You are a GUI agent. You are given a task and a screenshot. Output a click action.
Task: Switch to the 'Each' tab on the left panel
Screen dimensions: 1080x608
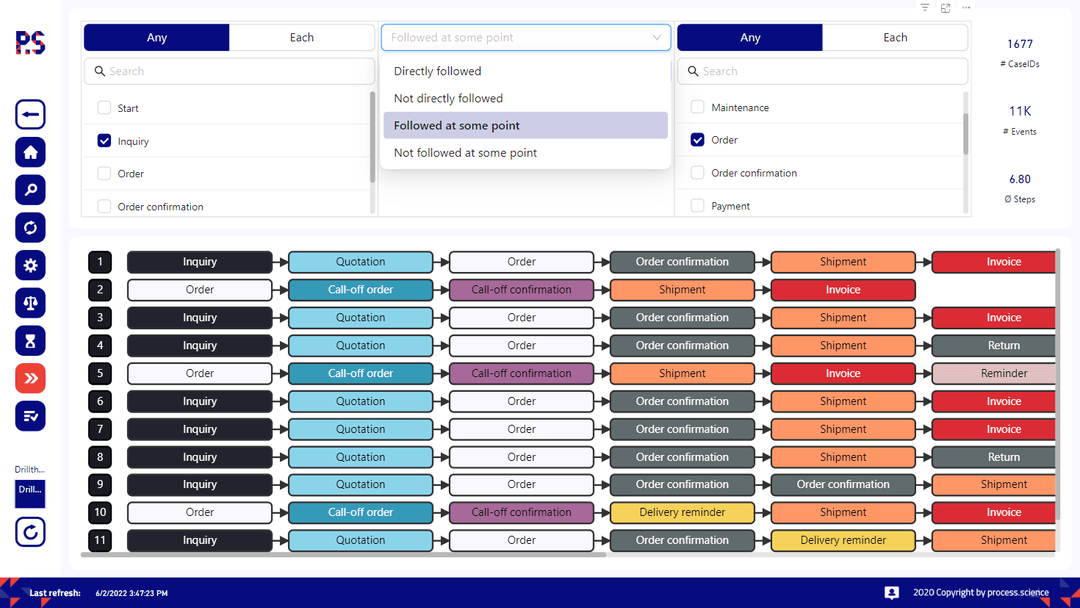click(x=302, y=37)
